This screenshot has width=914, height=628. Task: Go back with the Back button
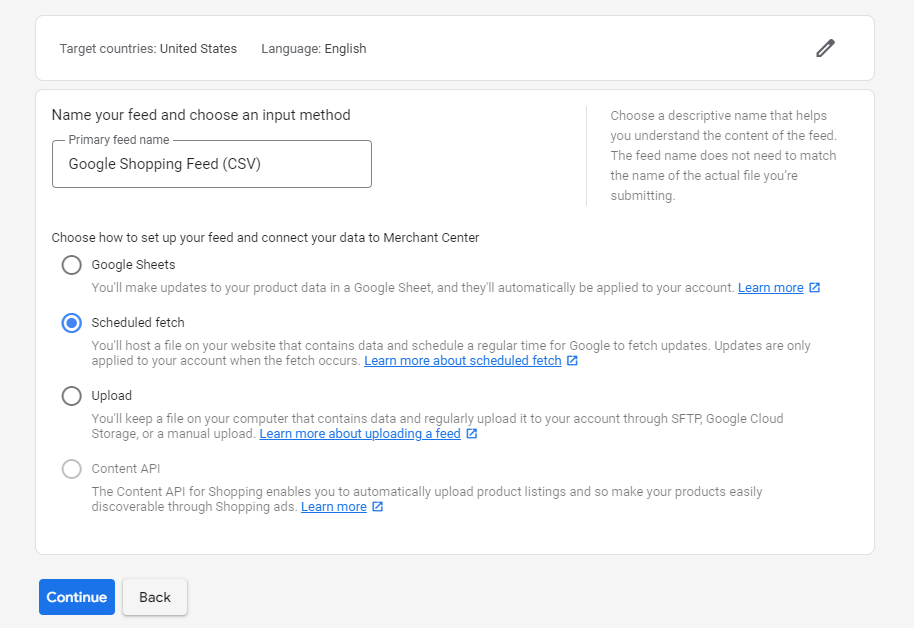click(155, 597)
